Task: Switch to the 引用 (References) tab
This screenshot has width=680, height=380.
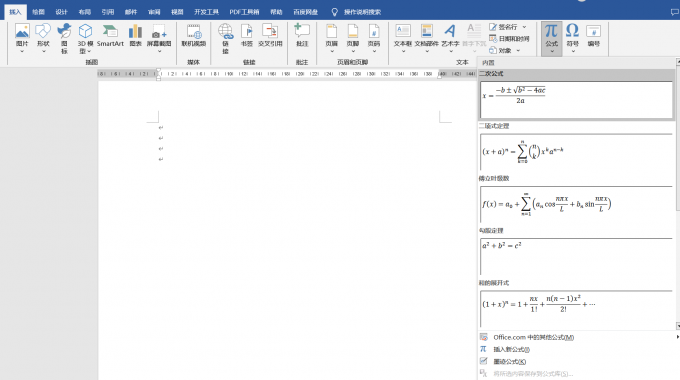Action: point(108,12)
